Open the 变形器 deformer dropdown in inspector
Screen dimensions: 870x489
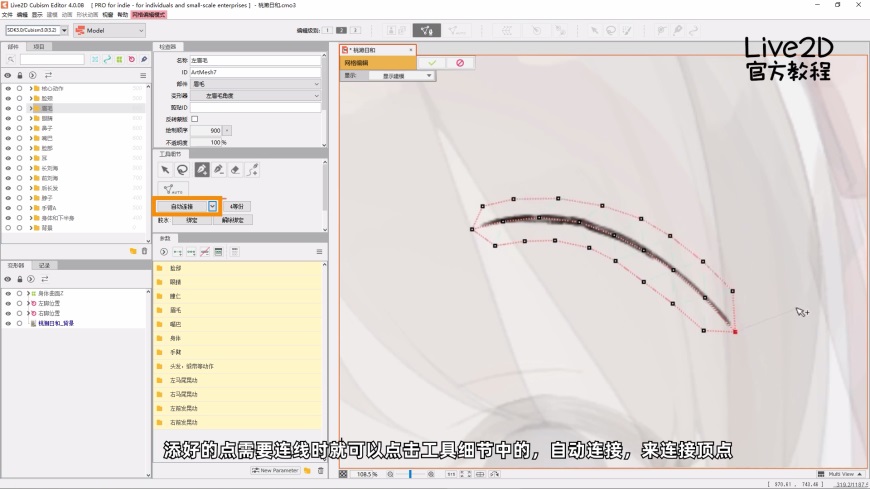(255, 95)
